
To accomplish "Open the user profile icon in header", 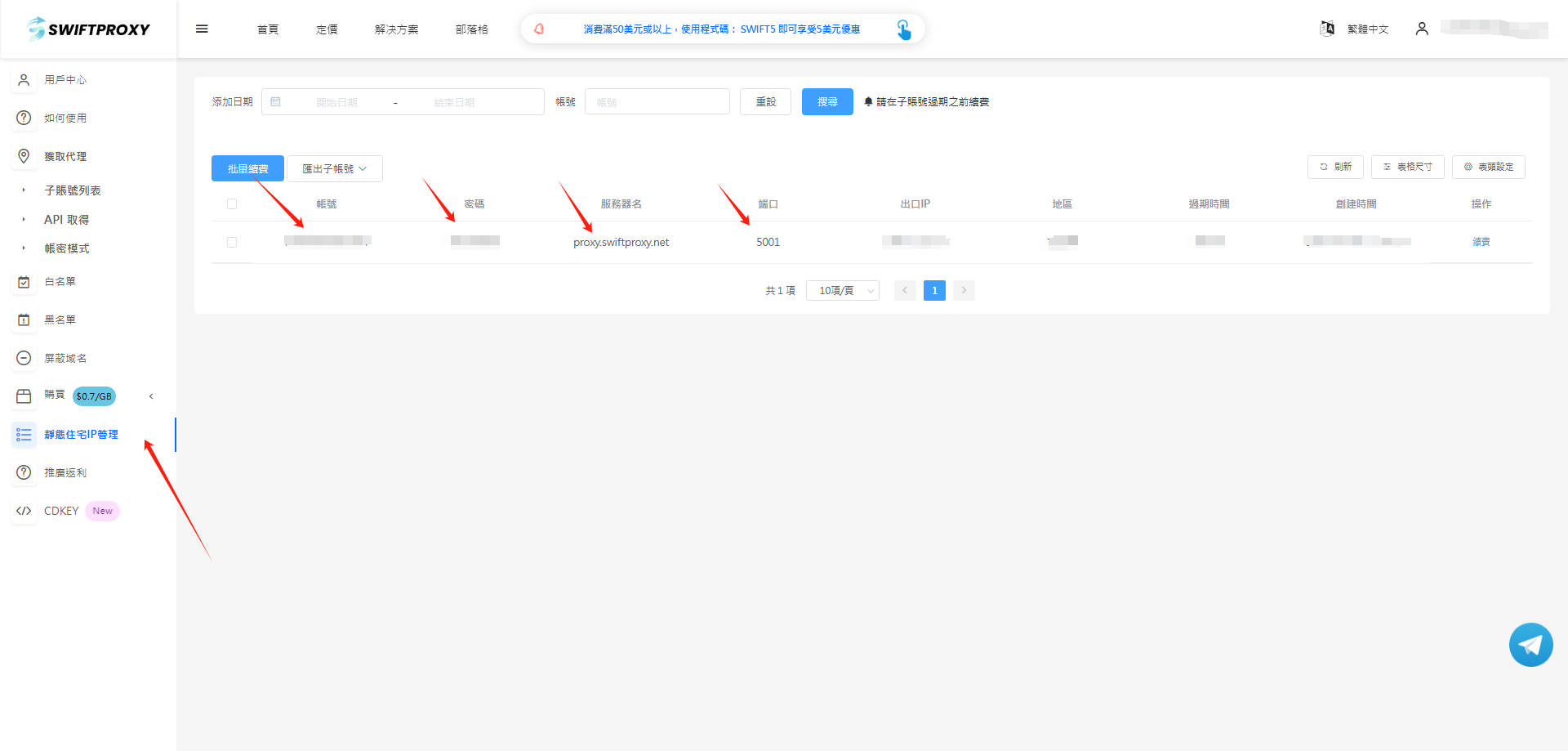I will coord(1422,29).
